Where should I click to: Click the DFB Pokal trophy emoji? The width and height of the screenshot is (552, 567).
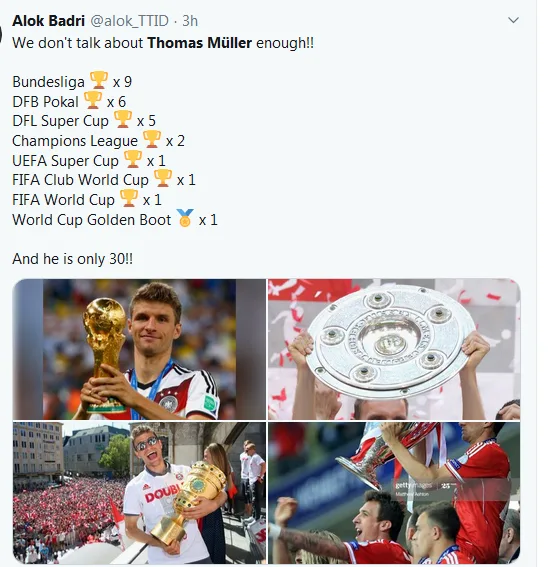[93, 100]
